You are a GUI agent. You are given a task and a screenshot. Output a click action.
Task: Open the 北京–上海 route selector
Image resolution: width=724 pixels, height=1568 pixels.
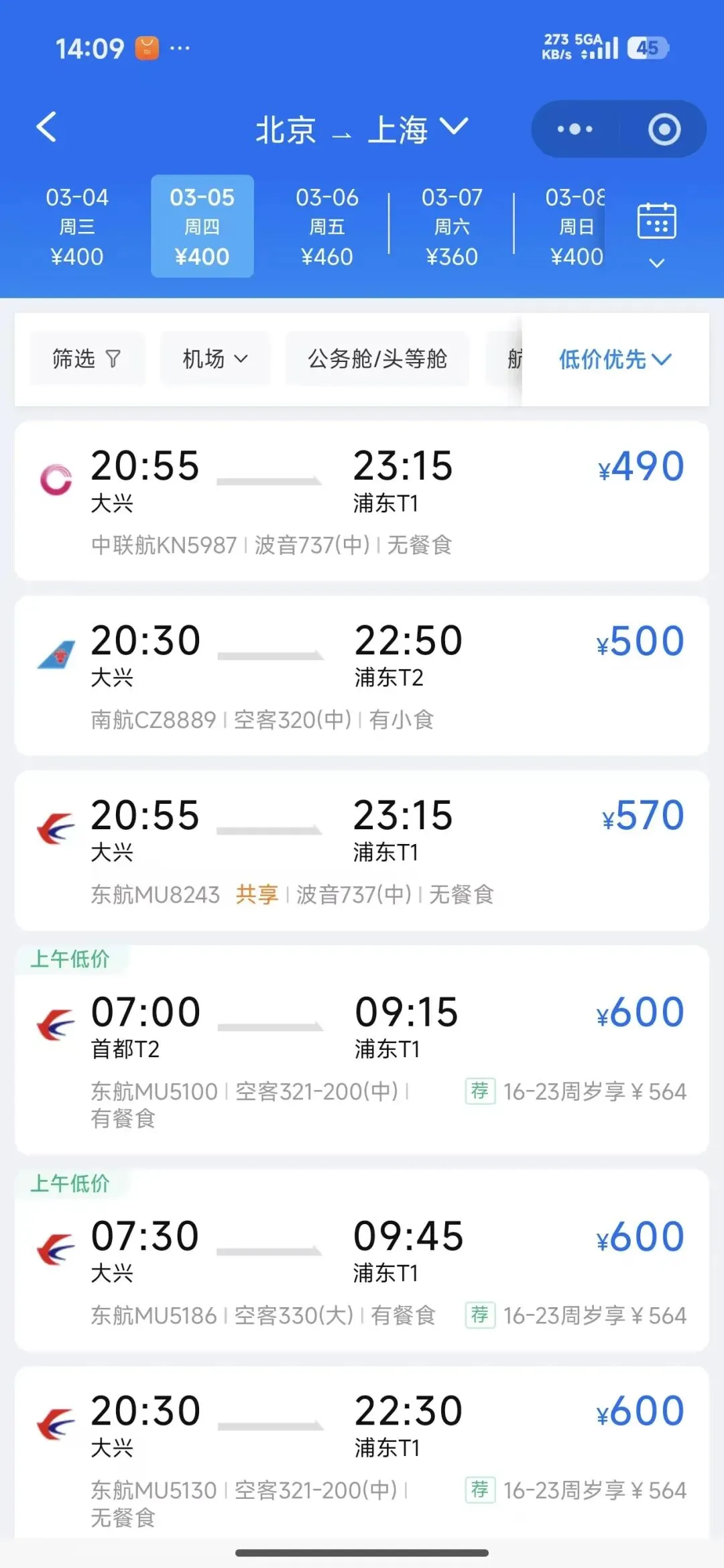(362, 129)
